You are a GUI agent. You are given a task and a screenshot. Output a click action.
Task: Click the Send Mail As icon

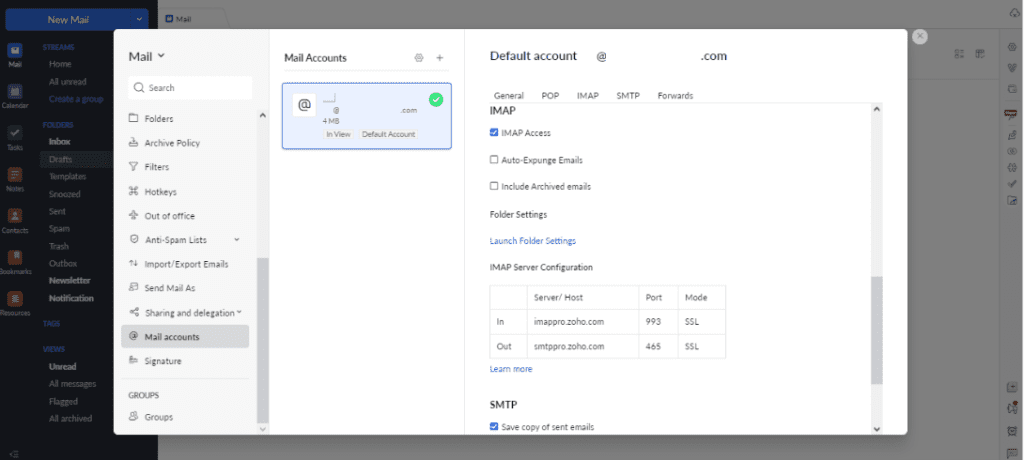coord(133,288)
